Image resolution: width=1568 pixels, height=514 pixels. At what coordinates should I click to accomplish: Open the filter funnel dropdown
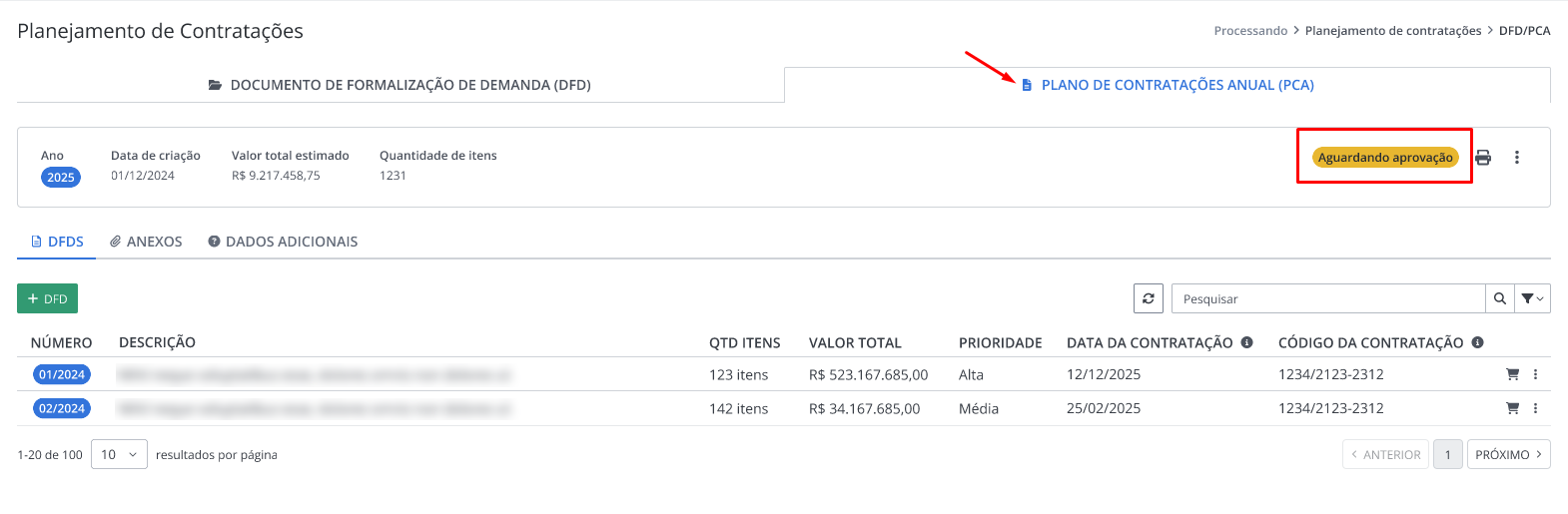(x=1533, y=298)
